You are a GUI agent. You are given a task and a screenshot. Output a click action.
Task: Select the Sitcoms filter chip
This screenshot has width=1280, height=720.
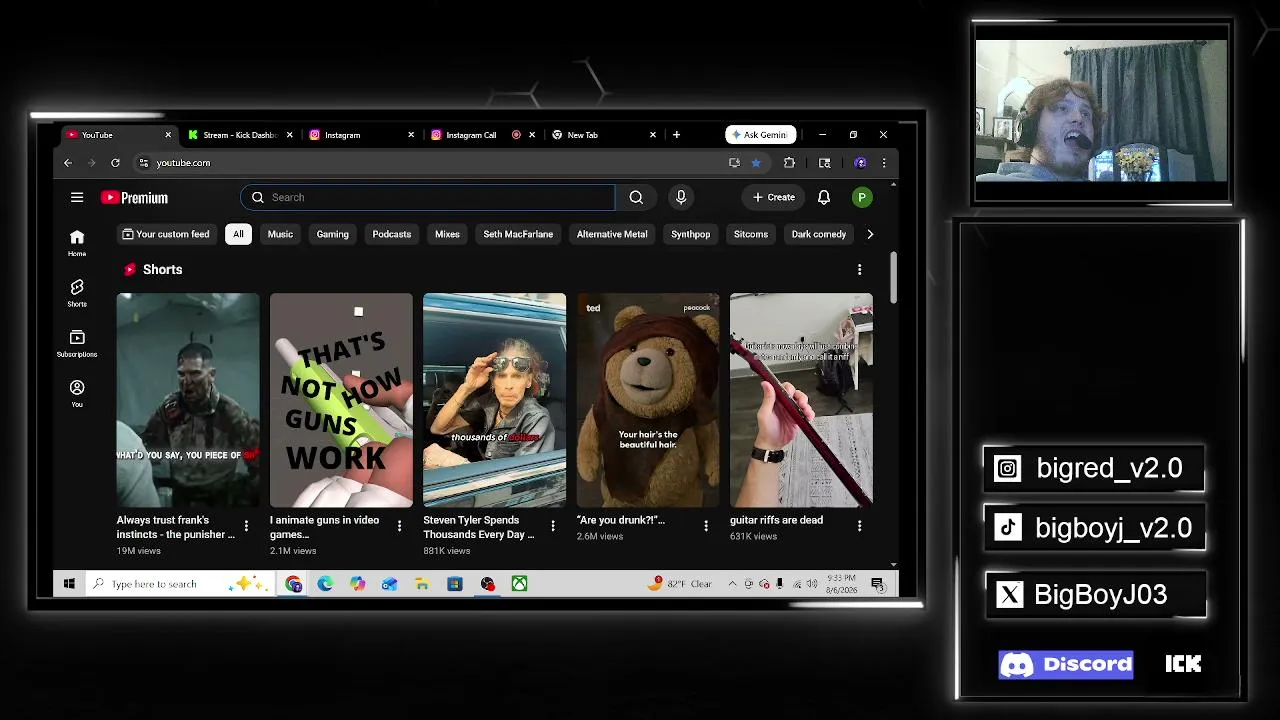pos(751,234)
